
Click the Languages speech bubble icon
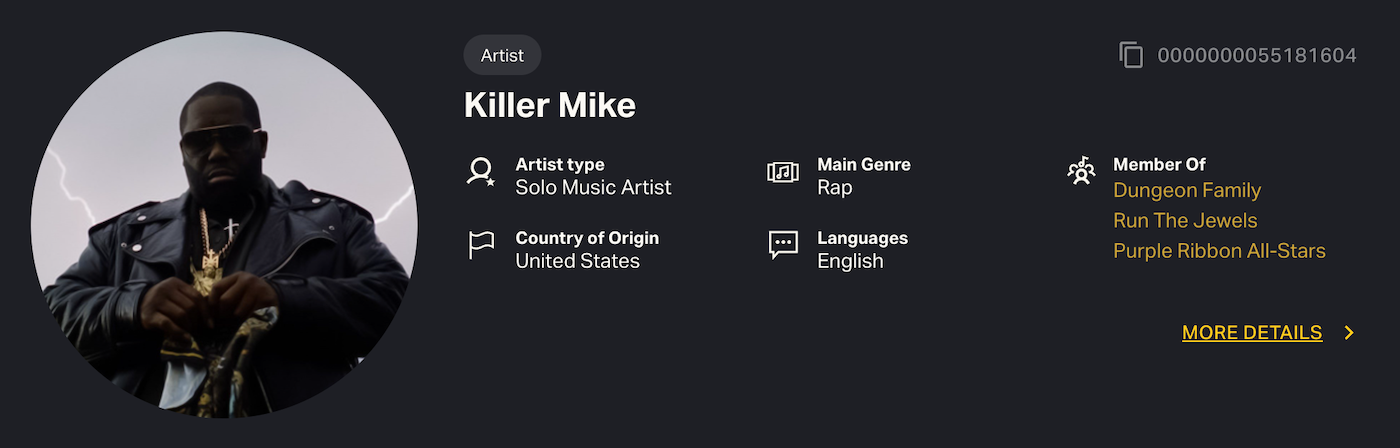pos(782,245)
